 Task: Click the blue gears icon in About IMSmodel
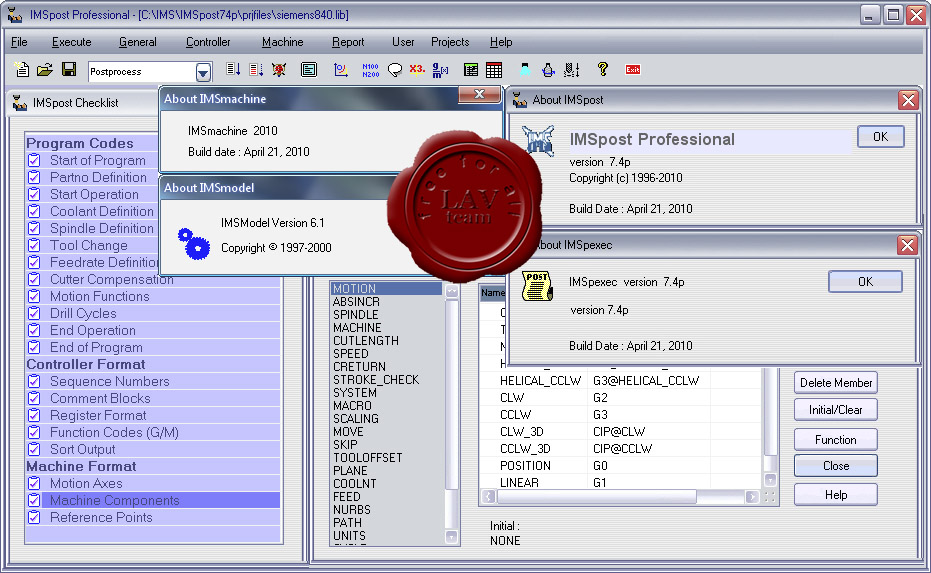point(194,243)
